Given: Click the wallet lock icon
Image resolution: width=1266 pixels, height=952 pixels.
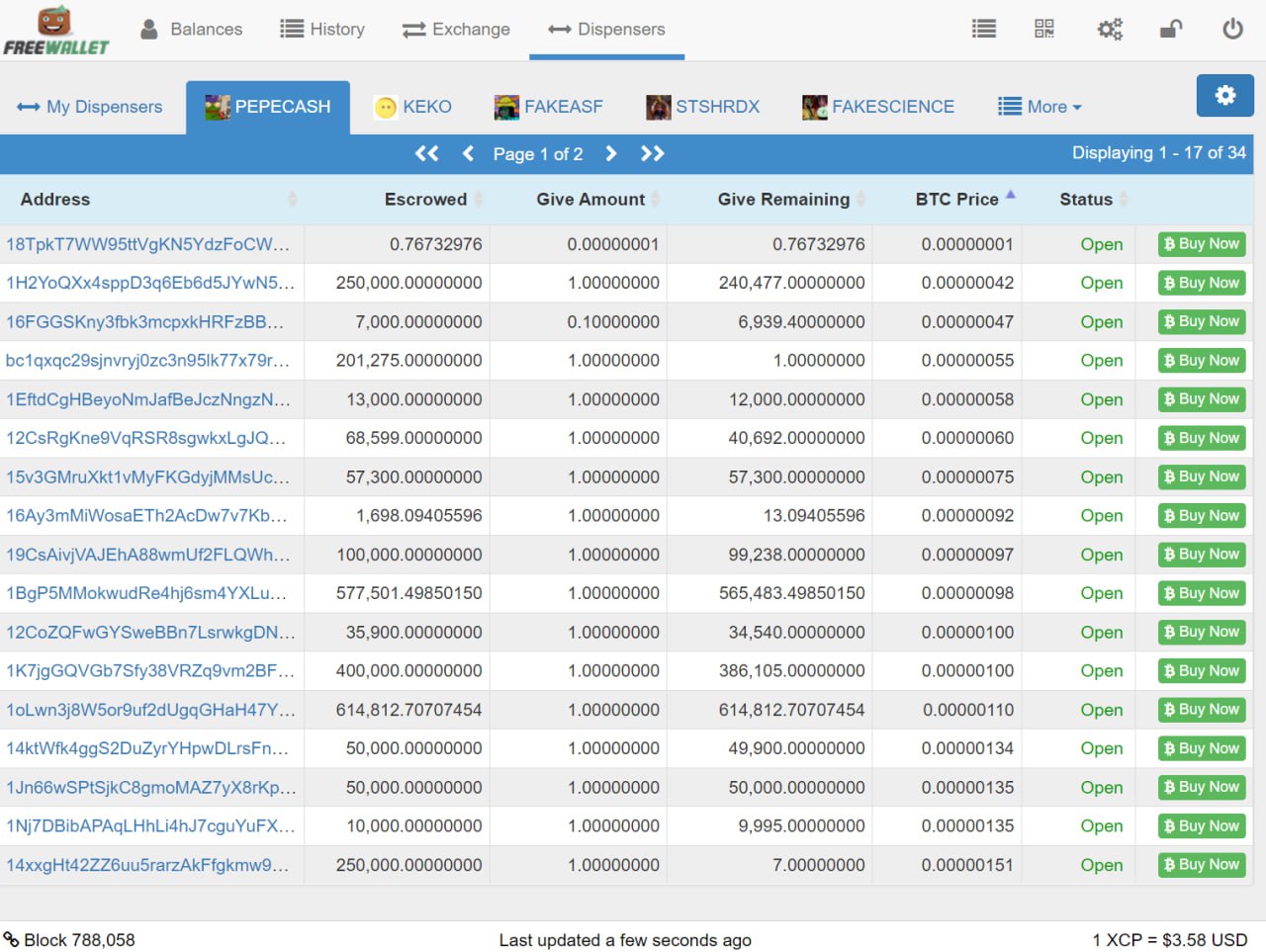Looking at the screenshot, I should coord(1171,29).
